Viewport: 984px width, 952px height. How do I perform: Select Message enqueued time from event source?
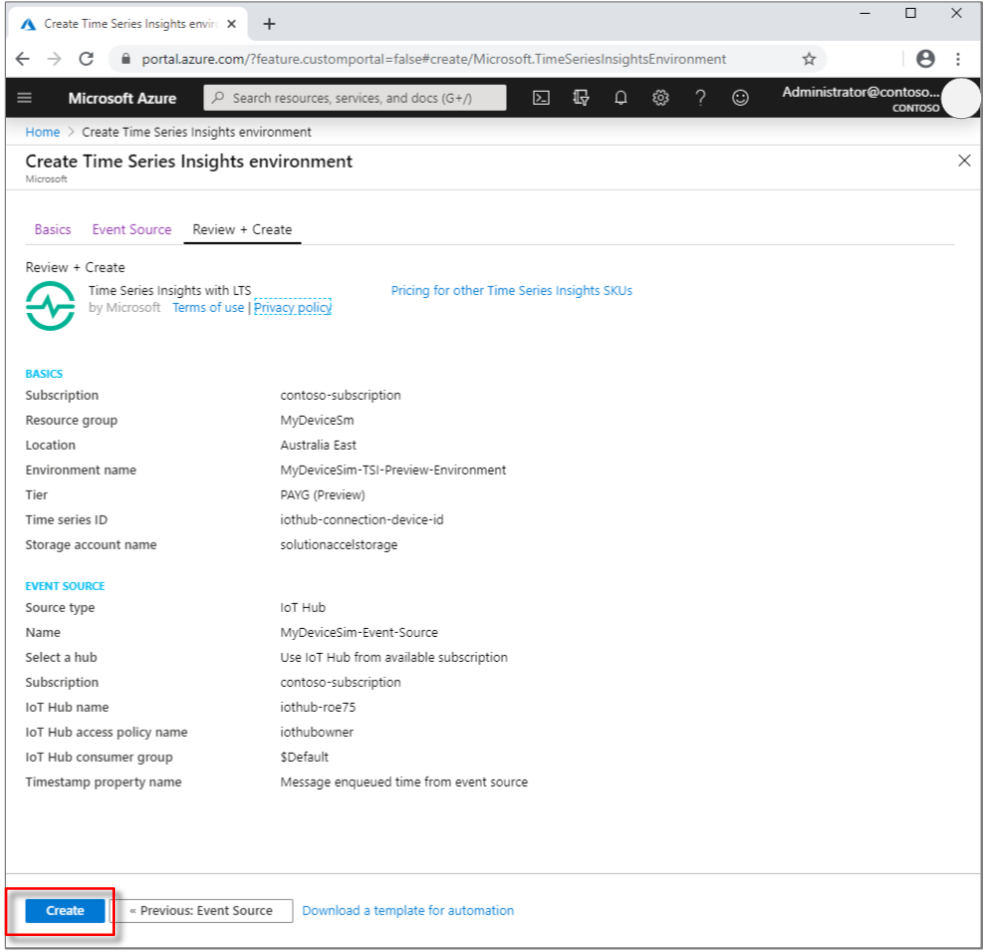404,782
